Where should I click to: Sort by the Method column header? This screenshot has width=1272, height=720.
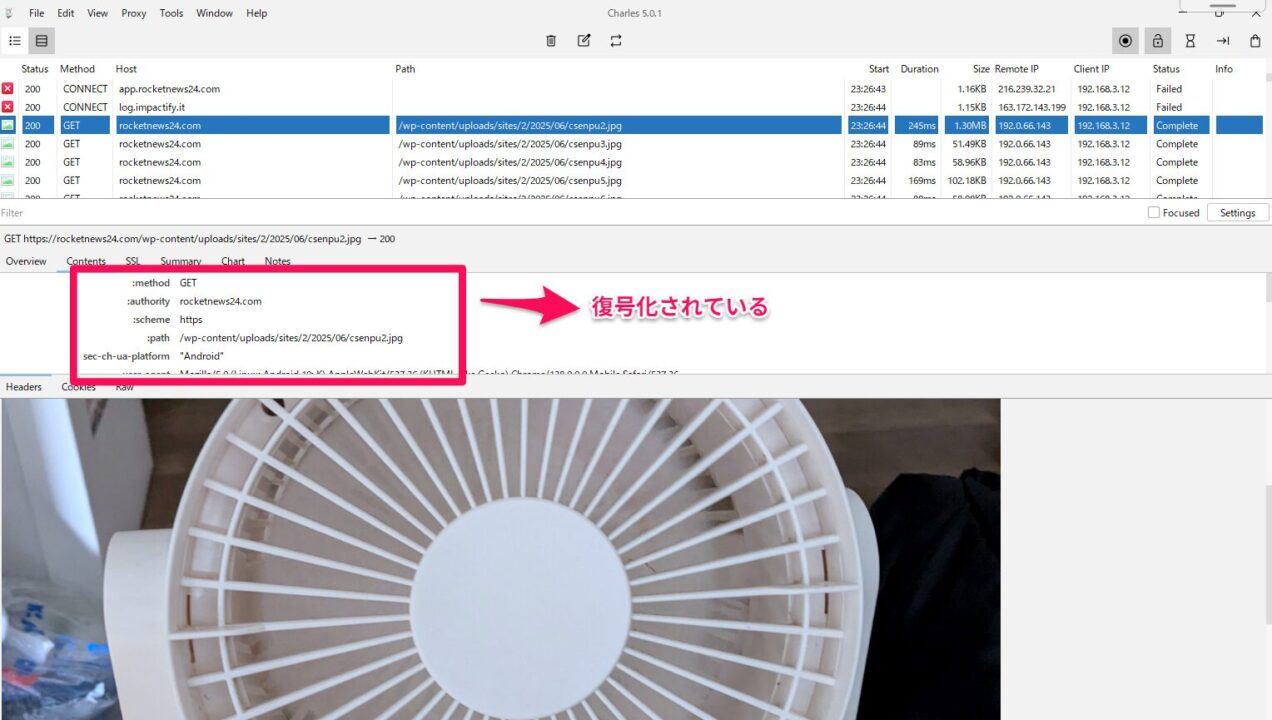[77, 69]
